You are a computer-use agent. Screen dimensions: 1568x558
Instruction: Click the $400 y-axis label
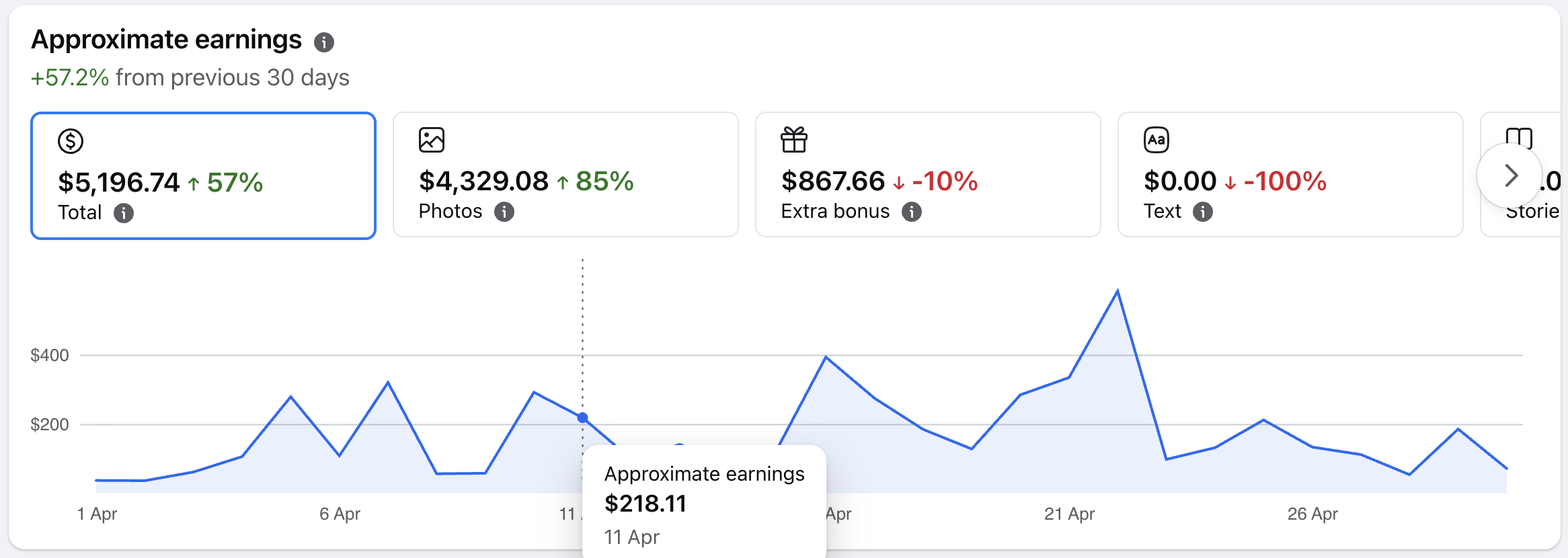click(50, 356)
